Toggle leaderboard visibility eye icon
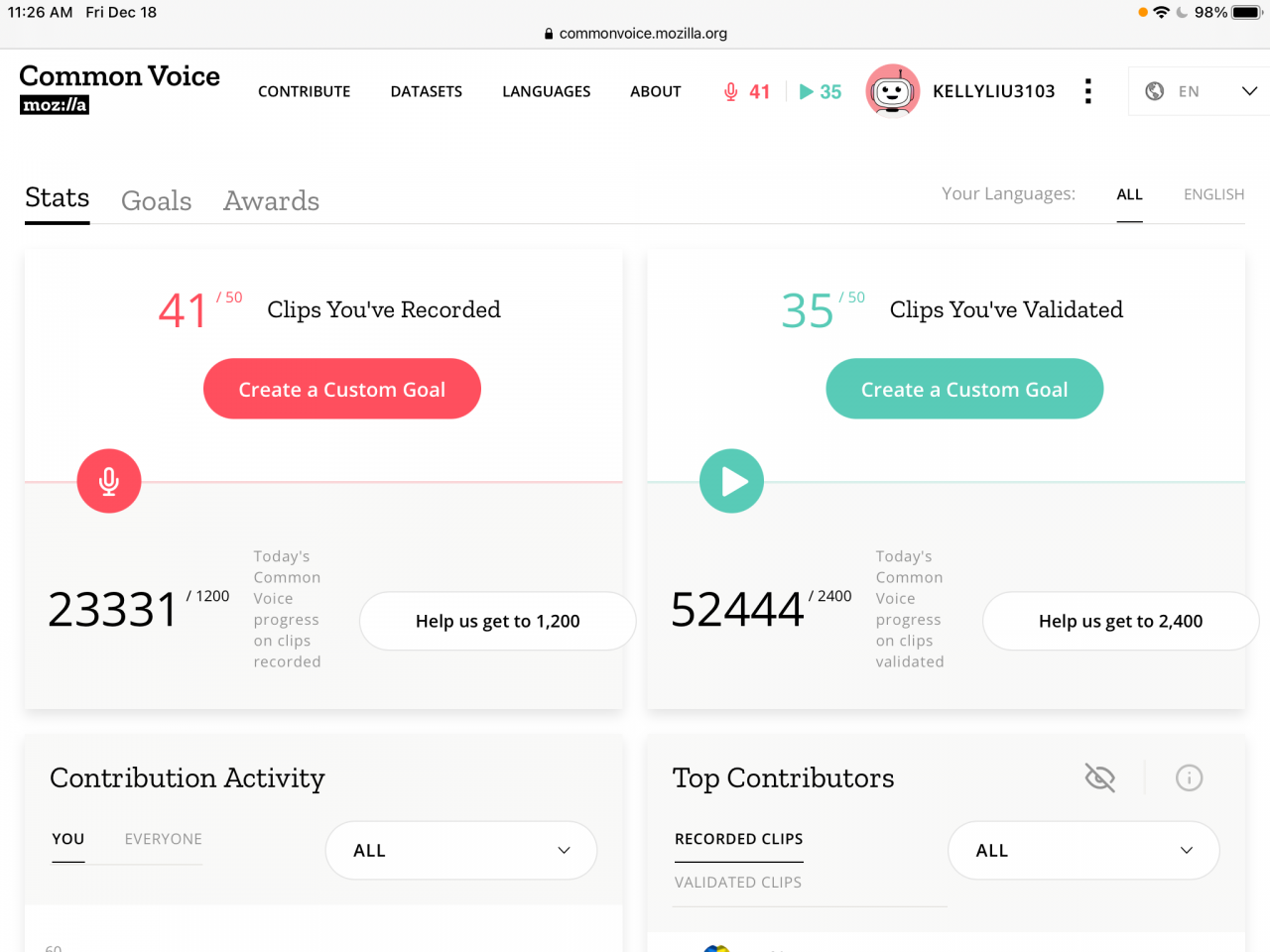Image resolution: width=1270 pixels, height=952 pixels. [x=1099, y=777]
